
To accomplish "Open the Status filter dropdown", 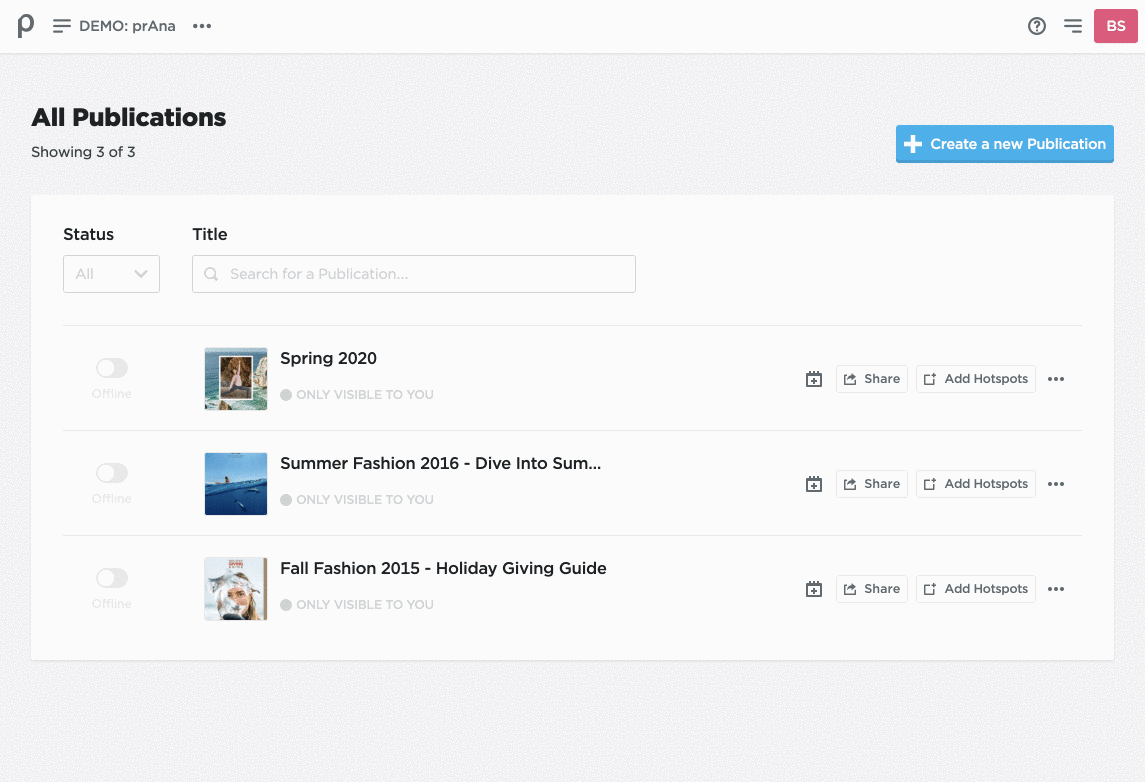I will pos(111,274).
